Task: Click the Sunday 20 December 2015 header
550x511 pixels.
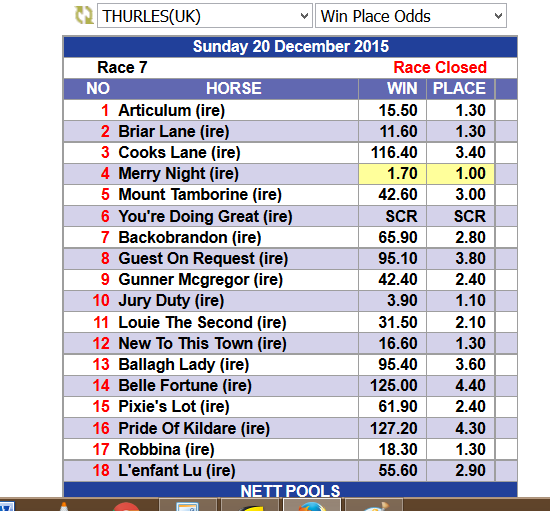Action: (x=290, y=47)
